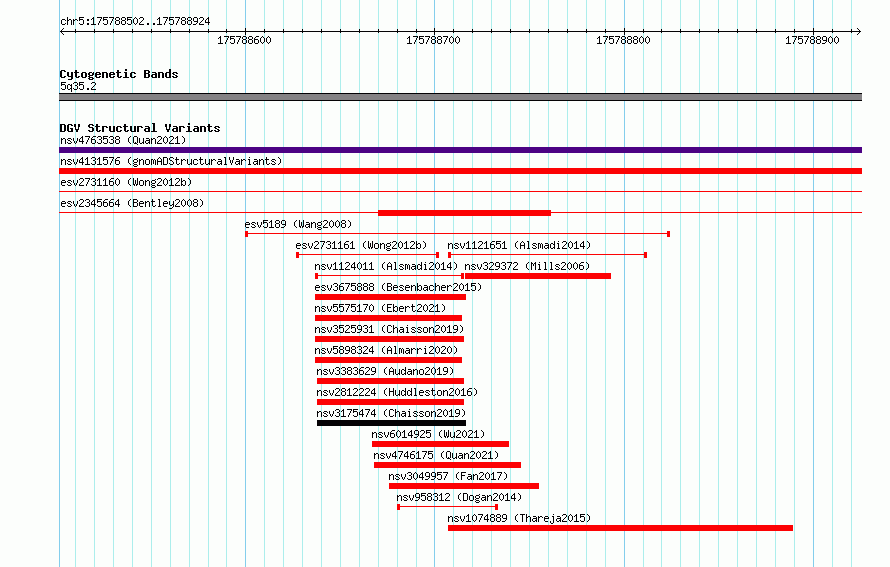Select the red nsv4131576 variant bar

[460, 171]
